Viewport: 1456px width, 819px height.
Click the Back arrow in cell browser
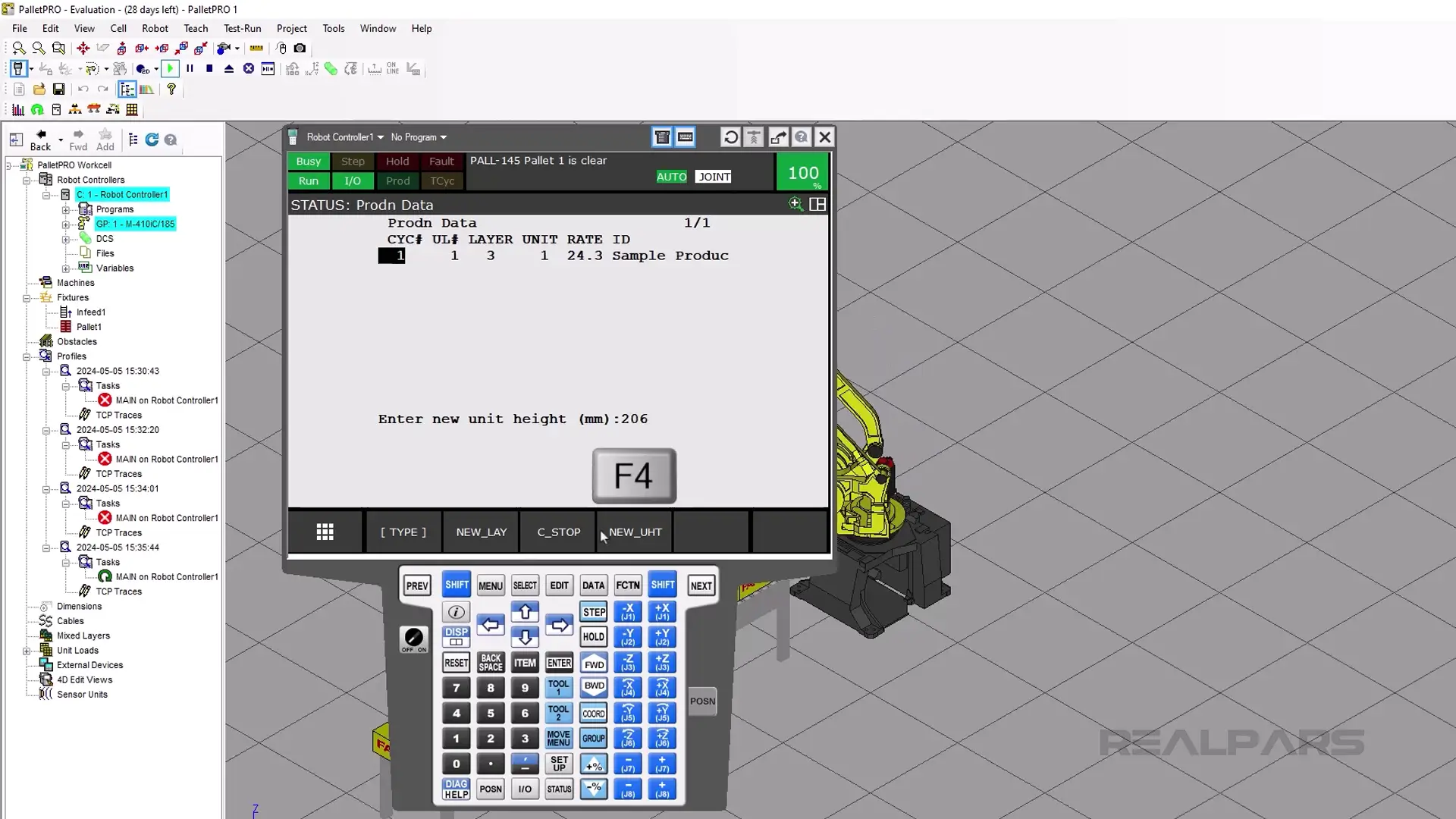click(41, 140)
